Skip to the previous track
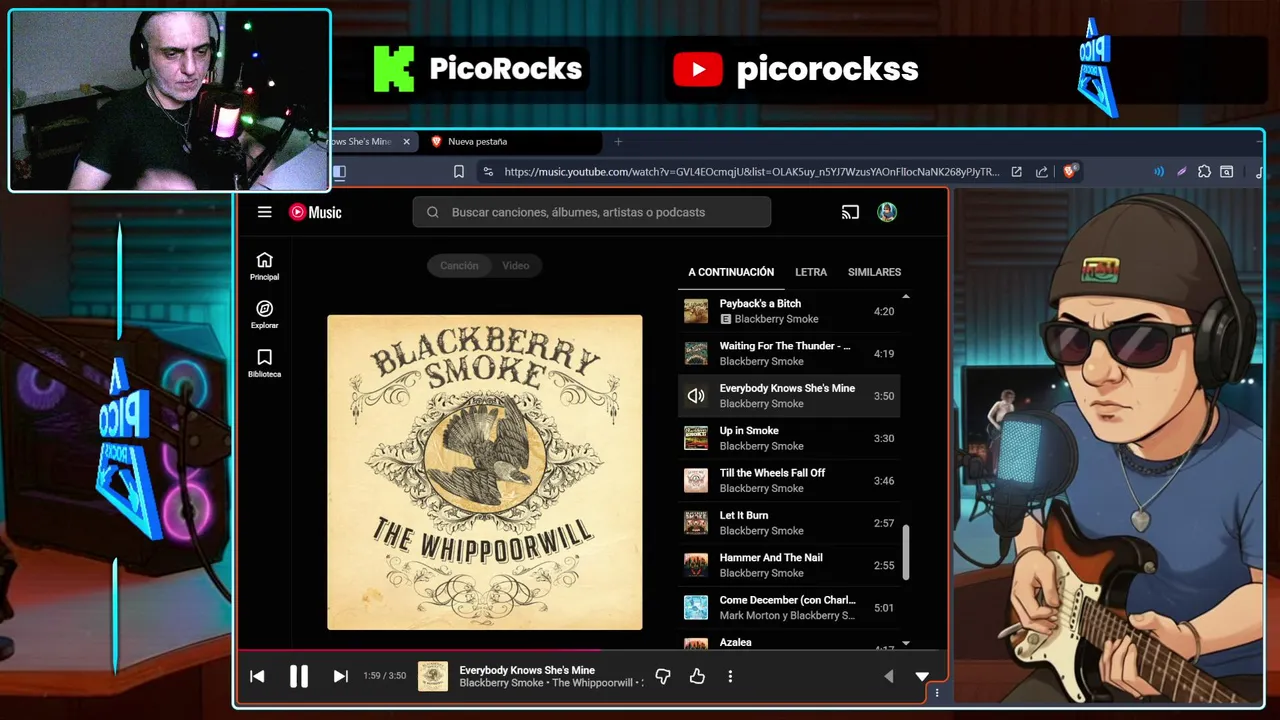The image size is (1280, 720). pyautogui.click(x=257, y=676)
